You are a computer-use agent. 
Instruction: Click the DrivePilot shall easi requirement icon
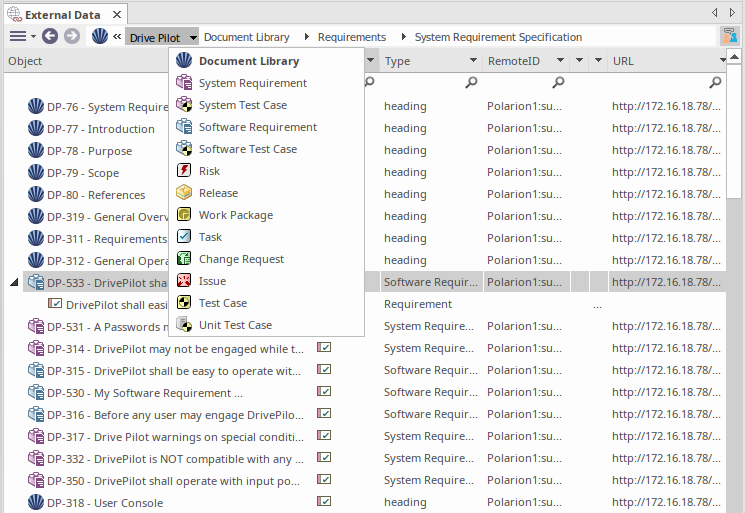[x=55, y=304]
